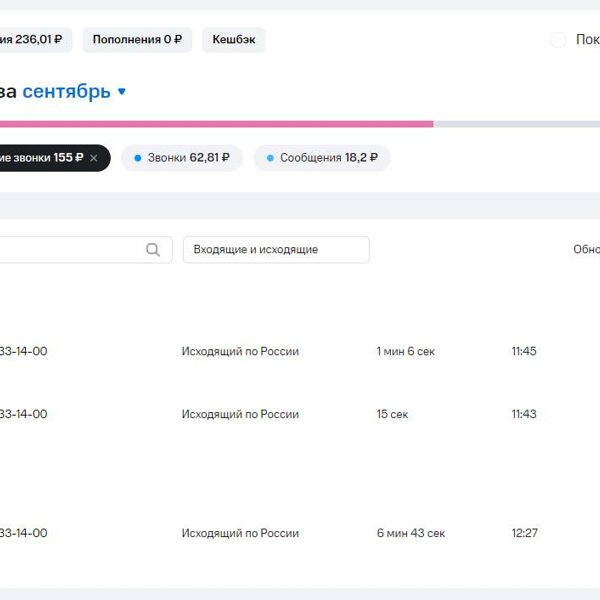Open the 'сентябрь' month dropdown
The width and height of the screenshot is (600, 600).
66,92
